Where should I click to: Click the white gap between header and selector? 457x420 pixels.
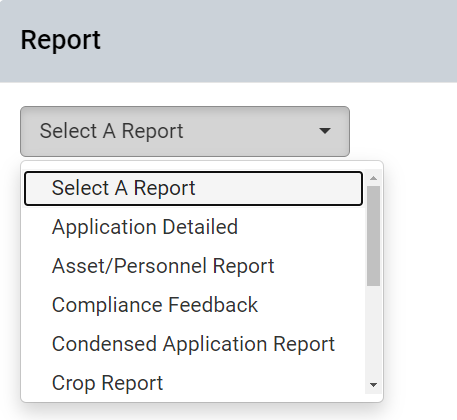(228, 94)
